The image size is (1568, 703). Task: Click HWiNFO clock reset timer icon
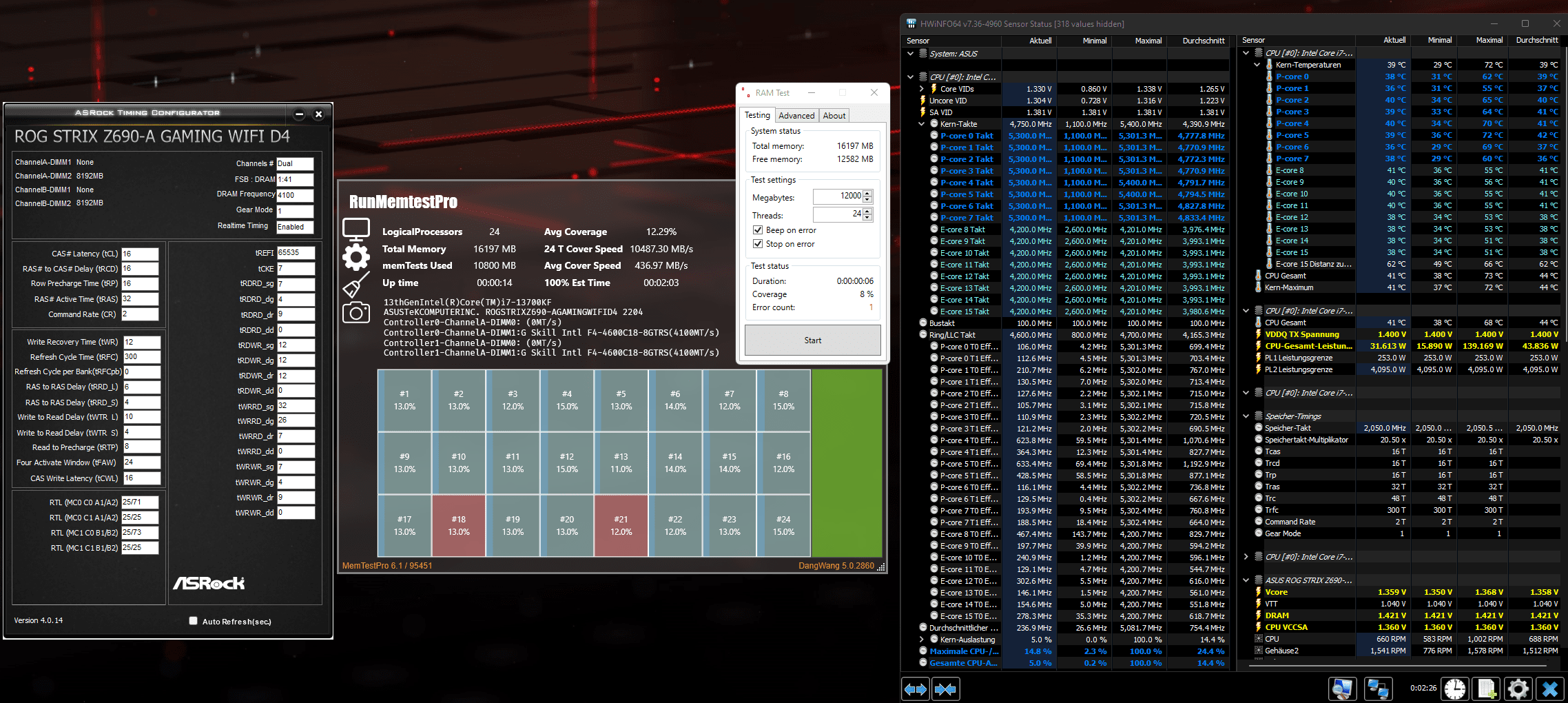[x=1455, y=689]
